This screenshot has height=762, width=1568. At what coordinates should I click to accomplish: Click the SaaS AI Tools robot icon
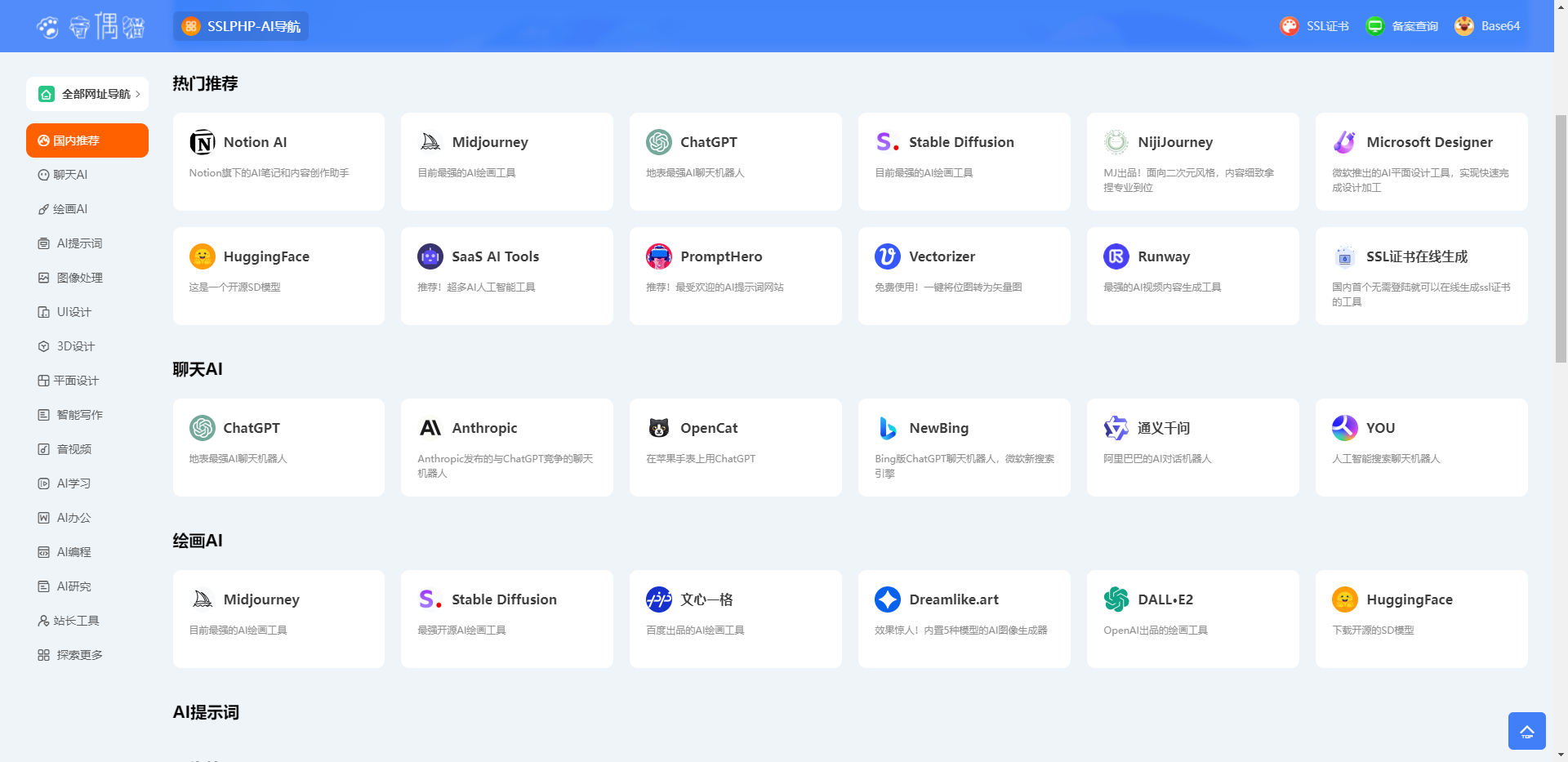(430, 256)
